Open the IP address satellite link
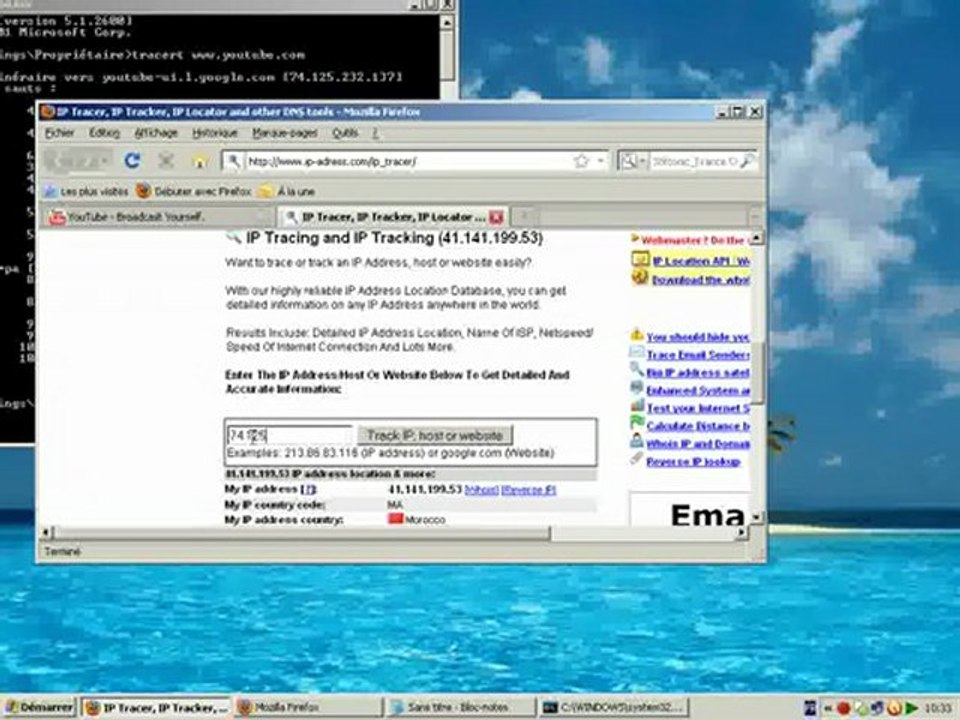 tap(697, 372)
